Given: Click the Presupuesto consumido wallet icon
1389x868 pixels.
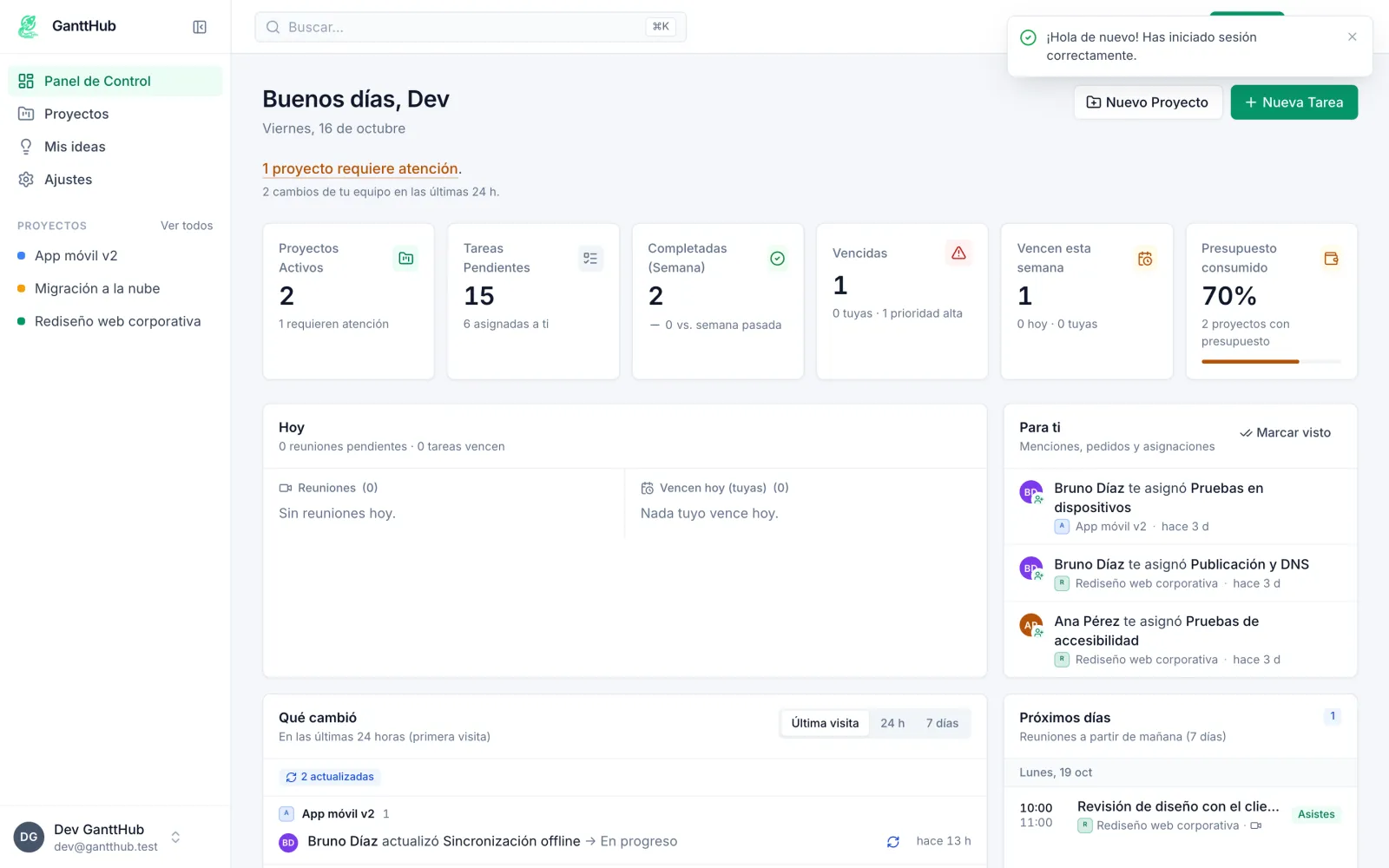Looking at the screenshot, I should (1331, 258).
